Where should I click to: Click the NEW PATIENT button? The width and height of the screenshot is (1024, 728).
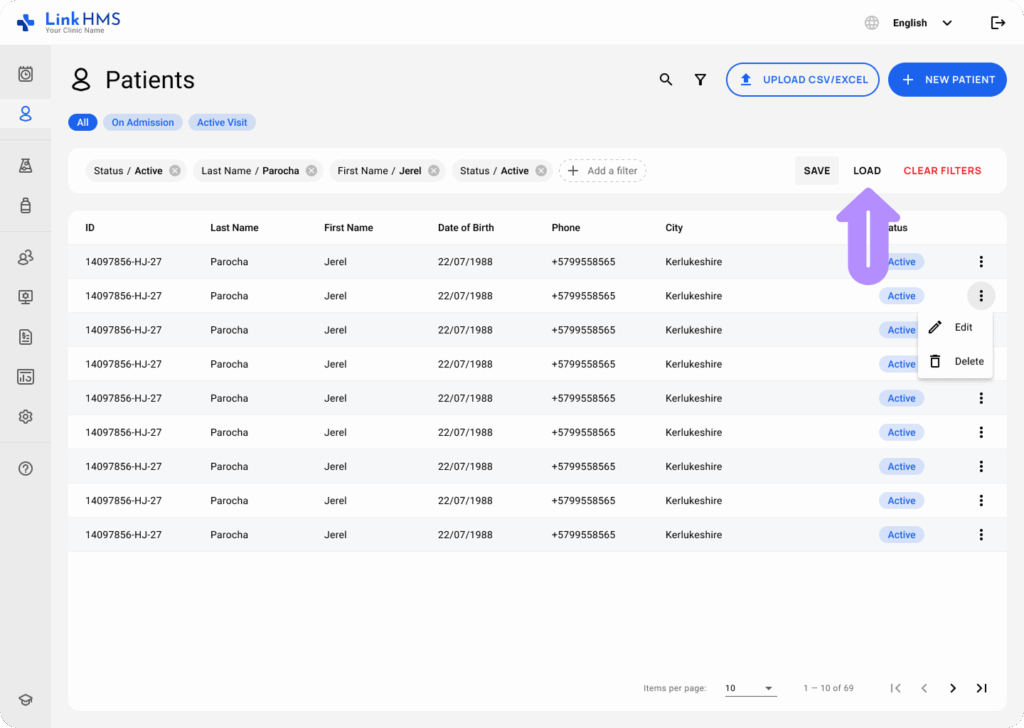(947, 79)
